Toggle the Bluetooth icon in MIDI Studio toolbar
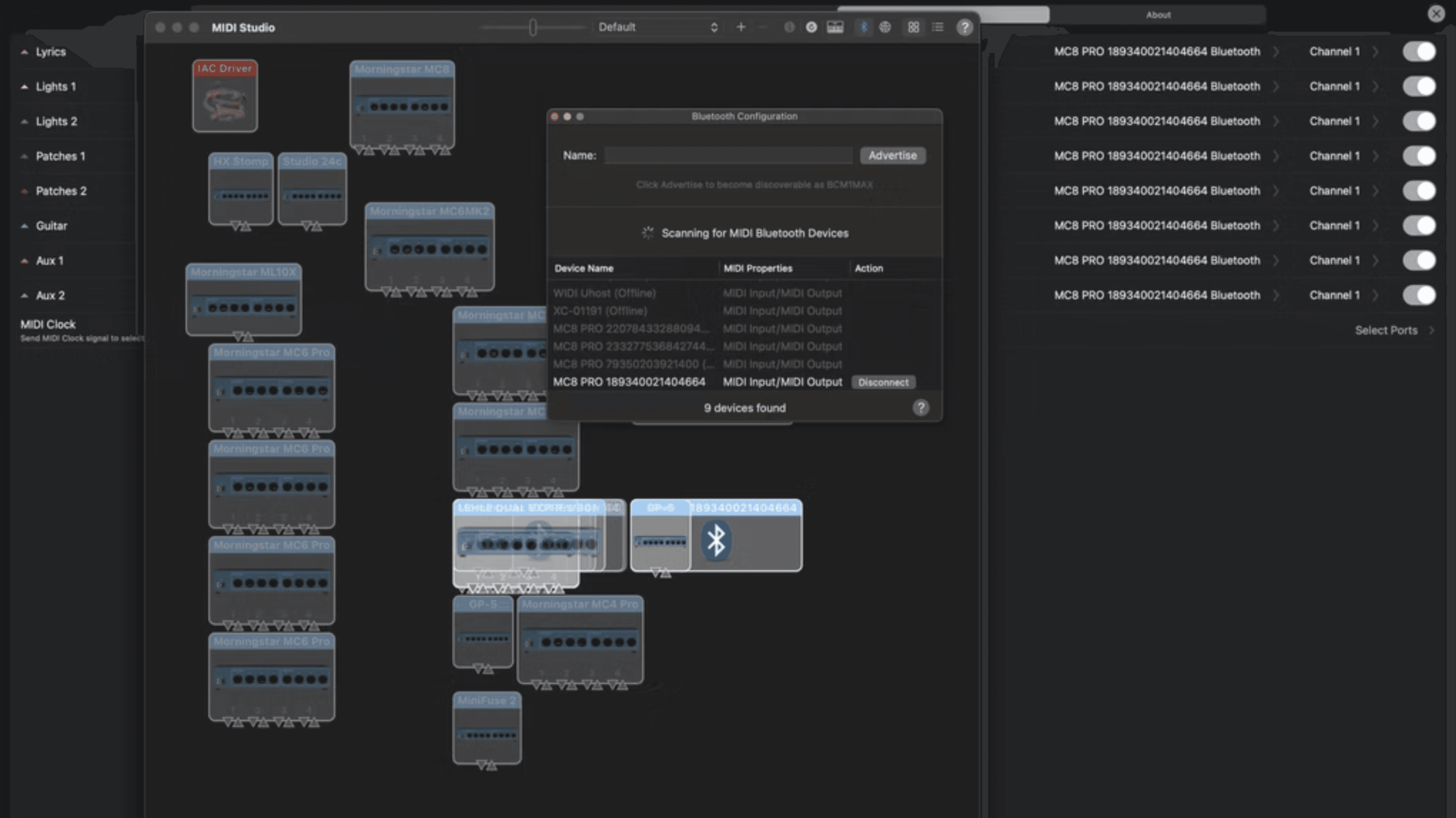Viewport: 1456px width, 818px height. pyautogui.click(x=863, y=27)
